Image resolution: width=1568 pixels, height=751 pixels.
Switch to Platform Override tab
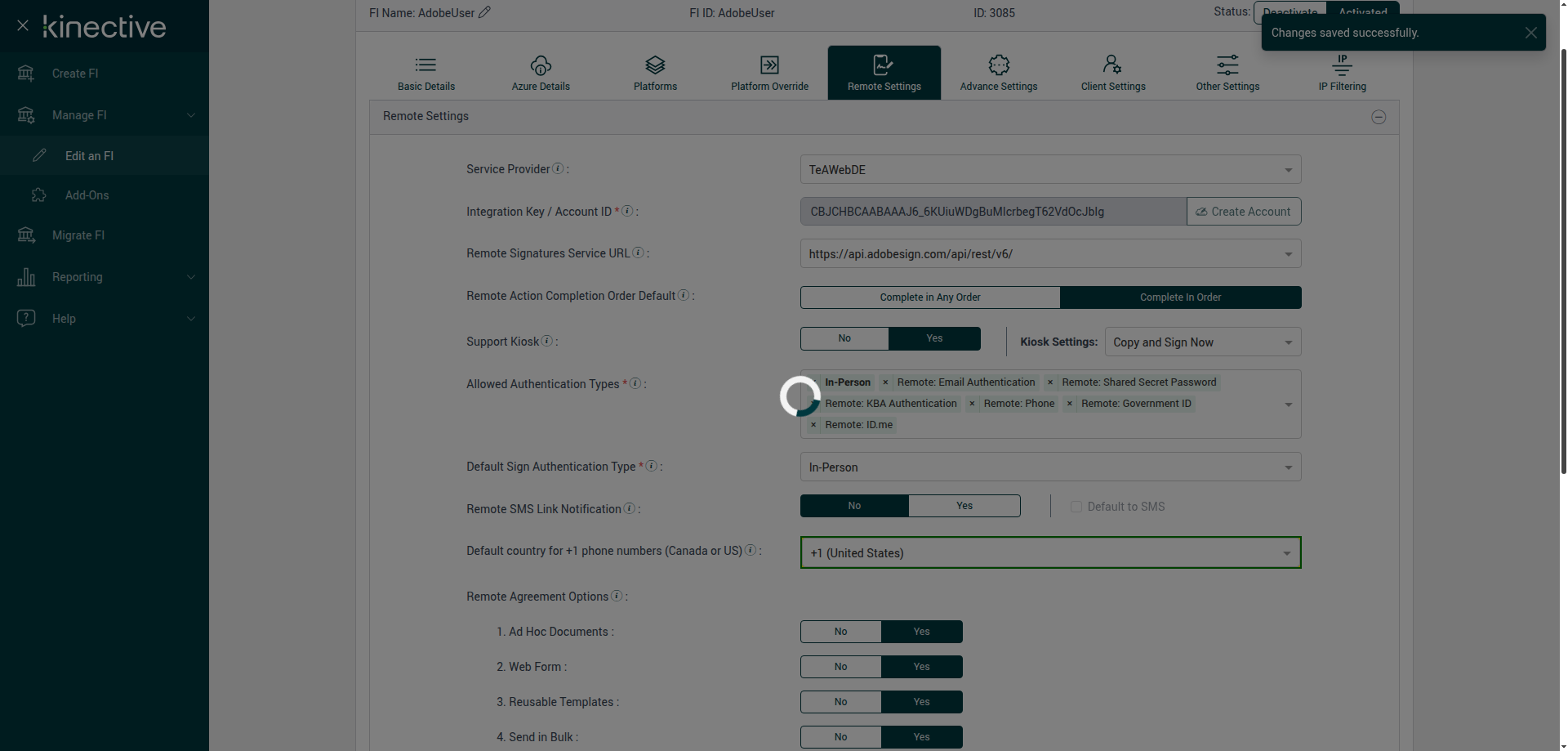tap(769, 73)
